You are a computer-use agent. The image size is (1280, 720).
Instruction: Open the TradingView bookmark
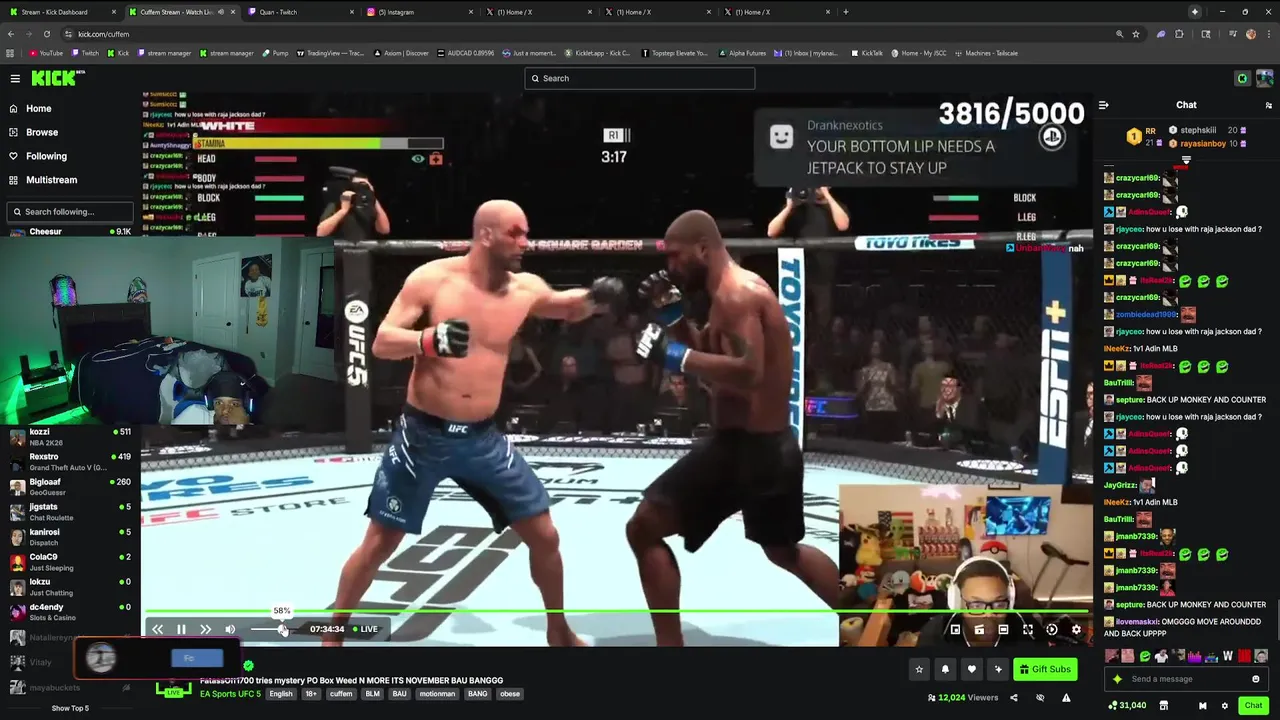click(x=330, y=53)
